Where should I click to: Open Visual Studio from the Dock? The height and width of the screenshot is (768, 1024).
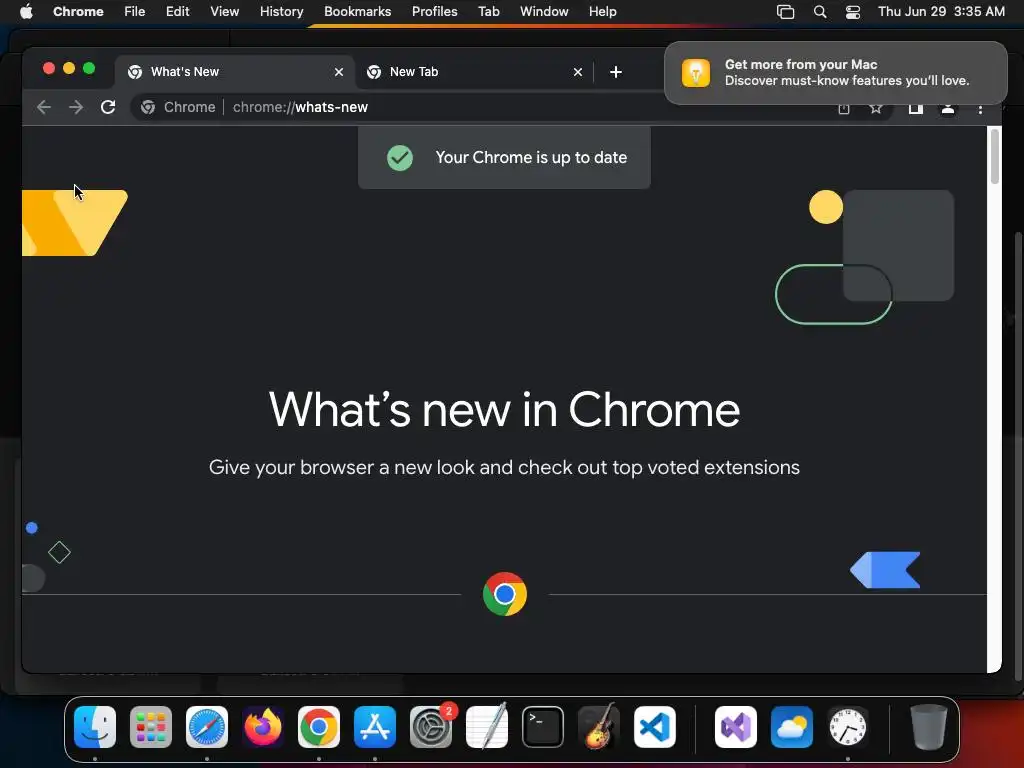coord(736,727)
